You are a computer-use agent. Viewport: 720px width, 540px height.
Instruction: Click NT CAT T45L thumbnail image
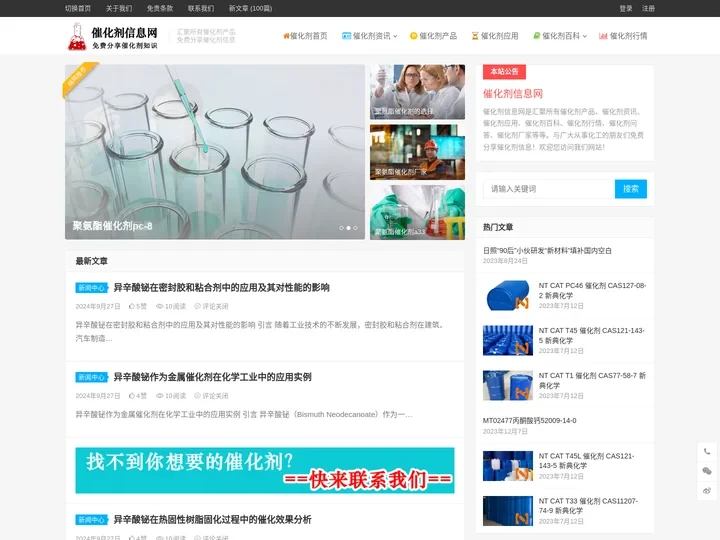(508, 466)
